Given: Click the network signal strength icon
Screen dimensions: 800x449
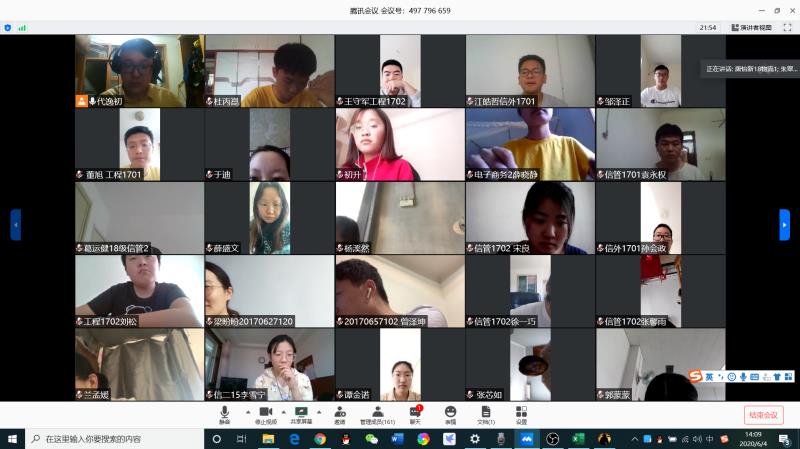Looking at the screenshot, I should (x=22, y=28).
